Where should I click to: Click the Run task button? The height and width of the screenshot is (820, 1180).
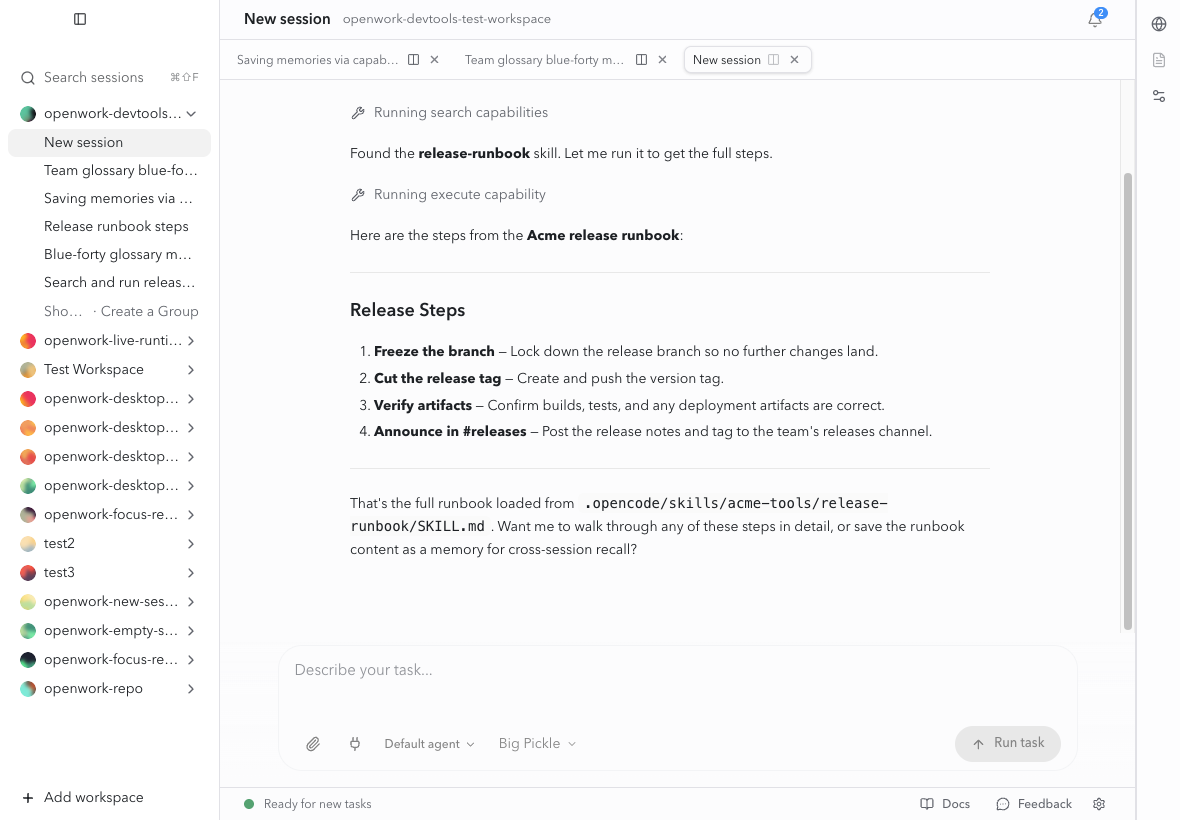[x=1008, y=744]
